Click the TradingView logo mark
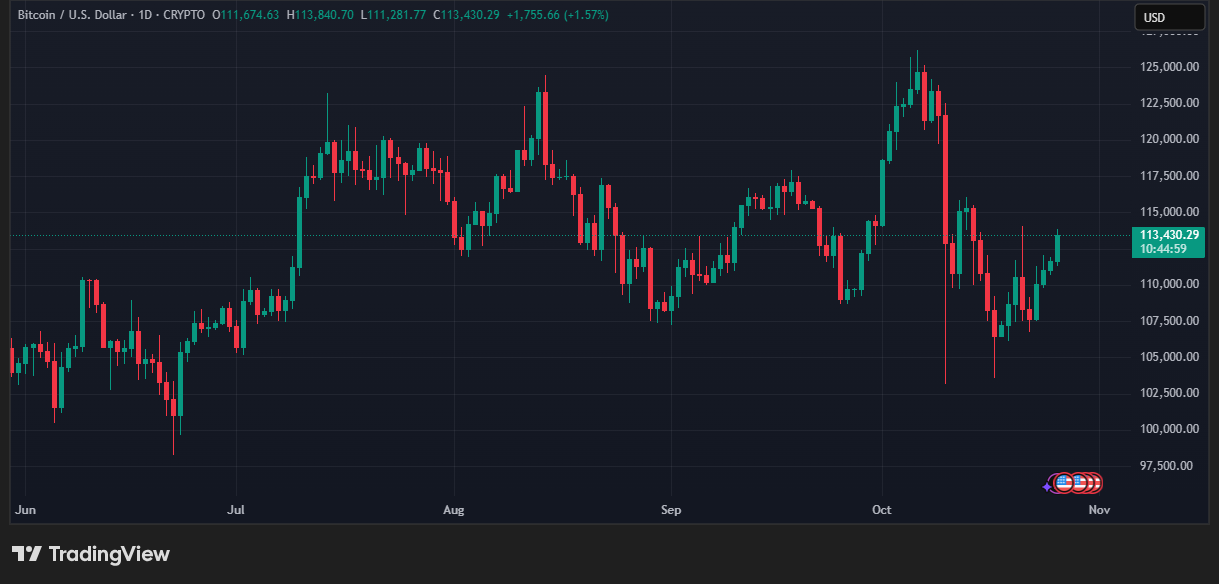The image size is (1219, 584). [x=26, y=554]
